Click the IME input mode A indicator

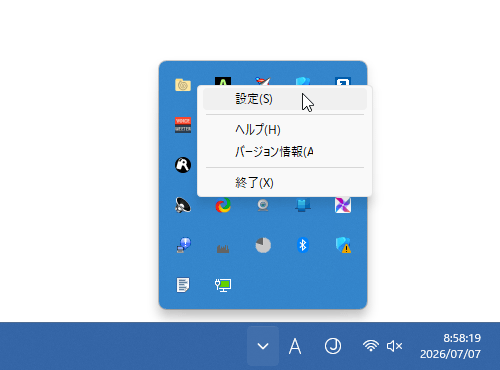(295, 346)
